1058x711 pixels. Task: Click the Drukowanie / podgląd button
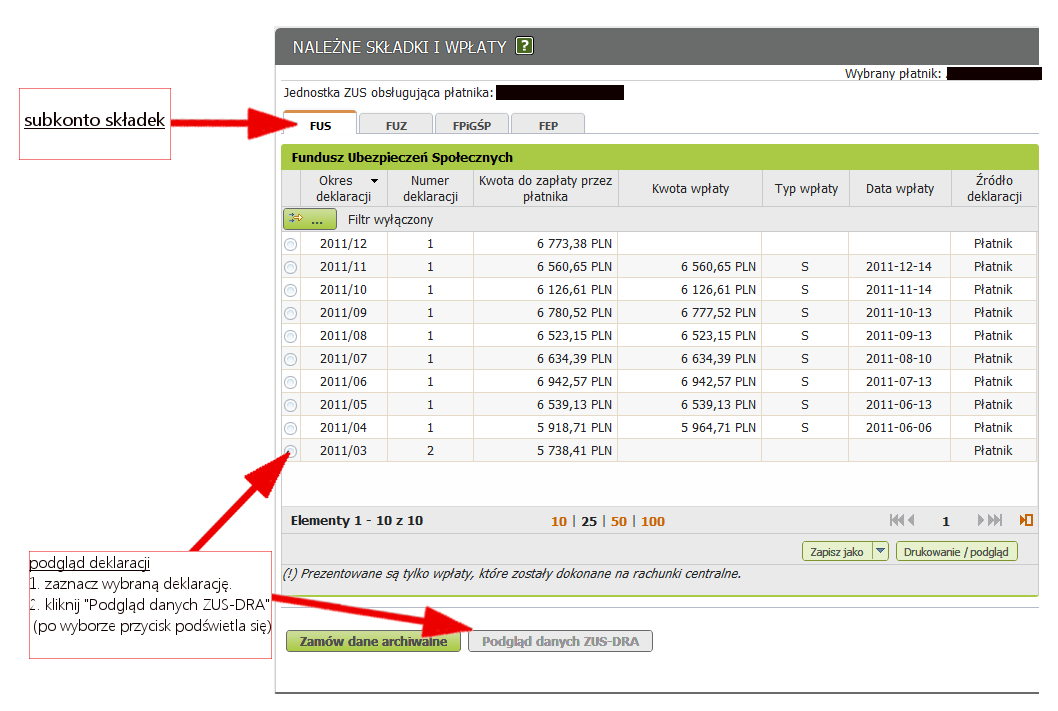(956, 551)
